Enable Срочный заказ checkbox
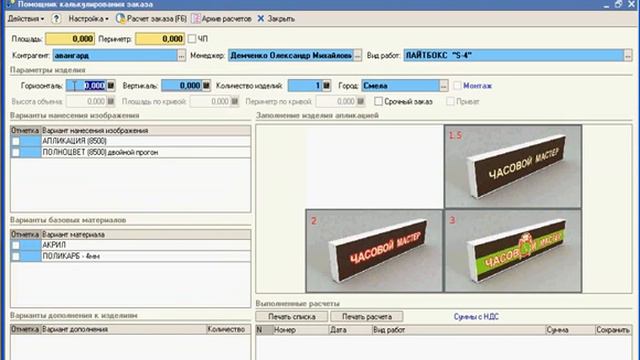The image size is (640, 360). pyautogui.click(x=378, y=101)
